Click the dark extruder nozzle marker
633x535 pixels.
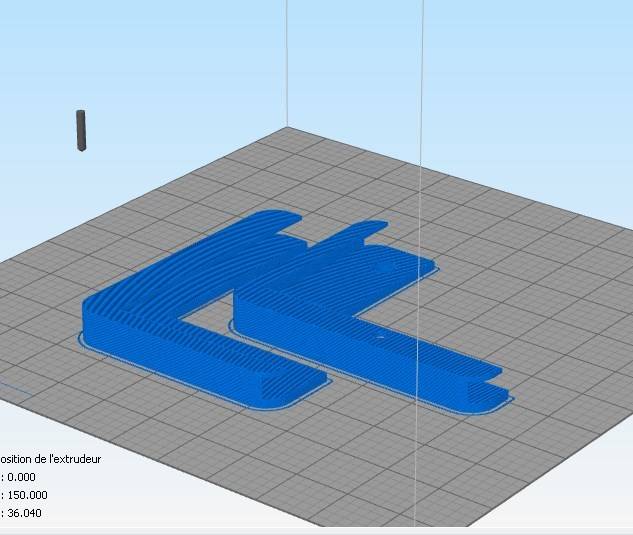(x=81, y=130)
